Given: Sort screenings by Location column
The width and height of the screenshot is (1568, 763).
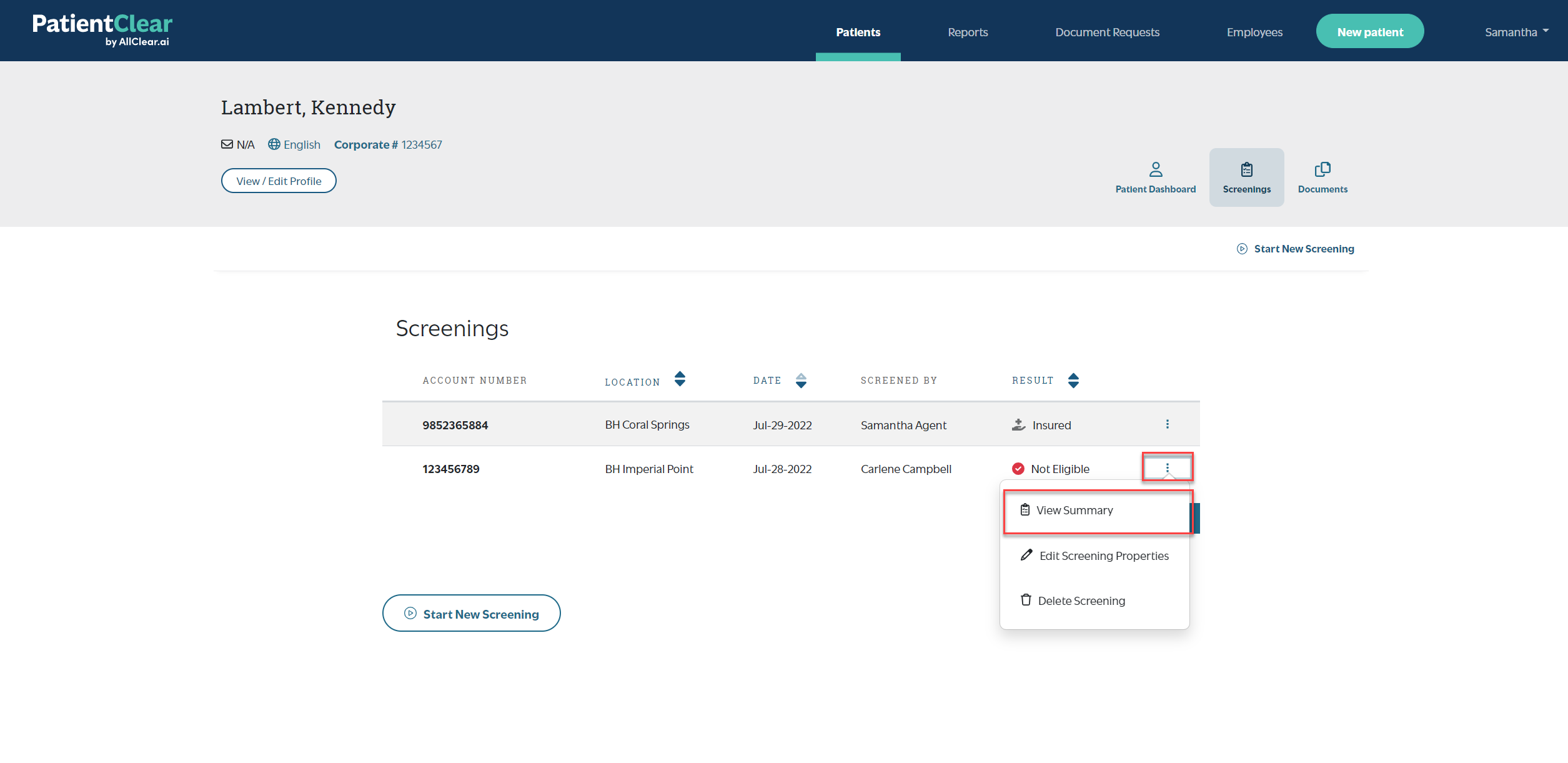Looking at the screenshot, I should point(680,379).
